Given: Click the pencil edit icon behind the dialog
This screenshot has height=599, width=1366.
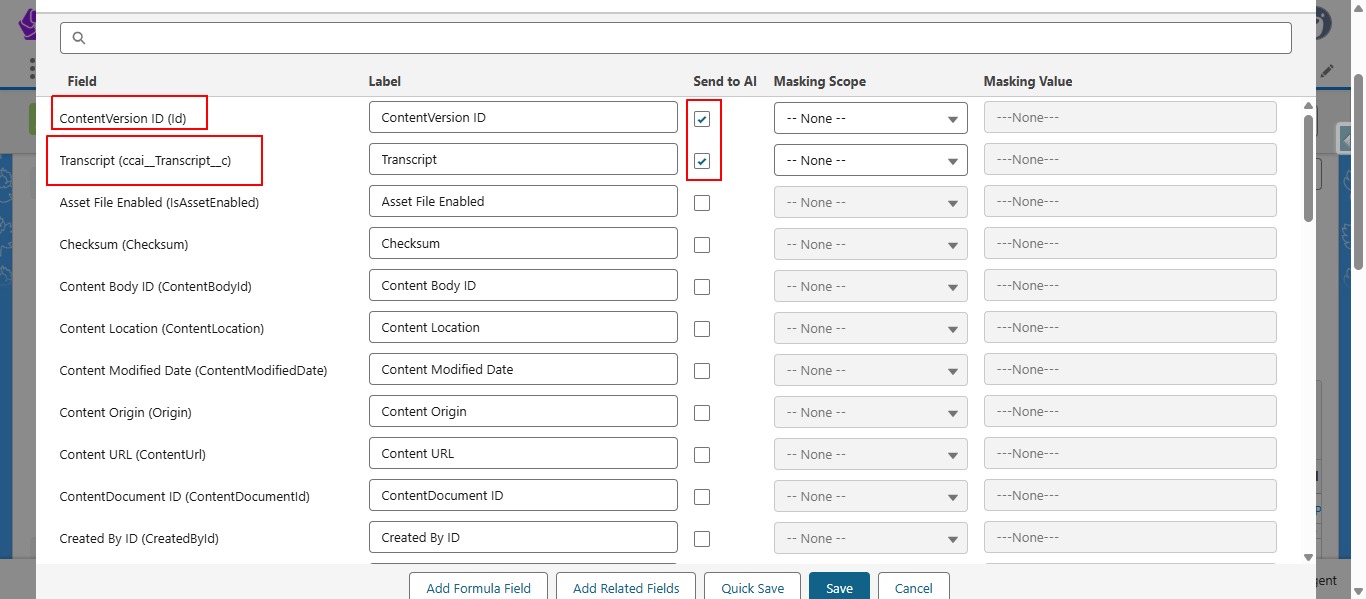Looking at the screenshot, I should click(x=1327, y=71).
